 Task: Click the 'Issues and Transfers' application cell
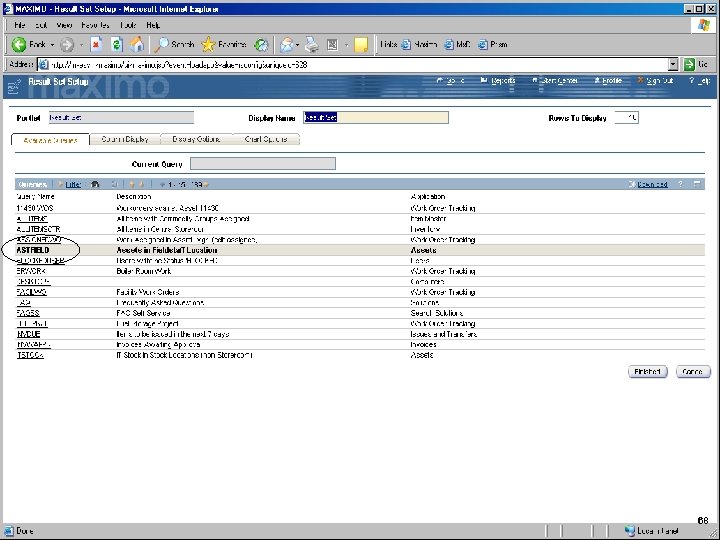coord(444,334)
